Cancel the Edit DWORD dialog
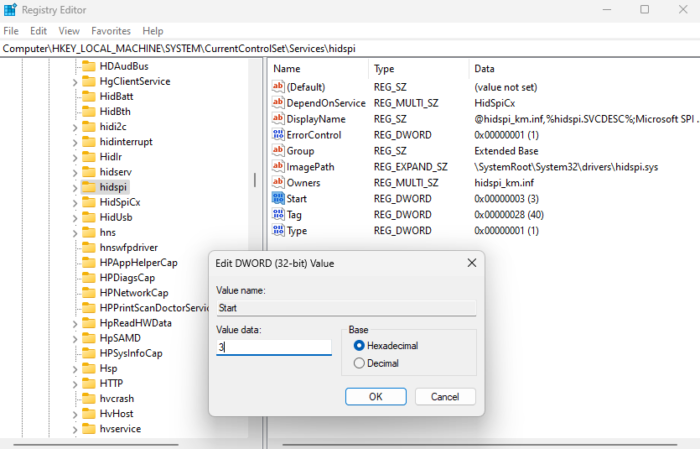700x449 pixels. (x=445, y=396)
